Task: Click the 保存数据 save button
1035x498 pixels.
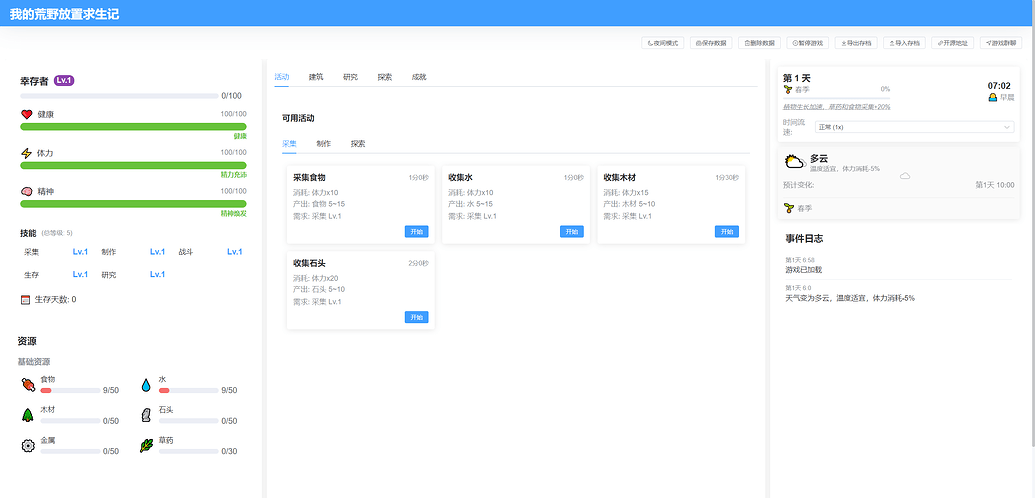Action: pyautogui.click(x=711, y=43)
